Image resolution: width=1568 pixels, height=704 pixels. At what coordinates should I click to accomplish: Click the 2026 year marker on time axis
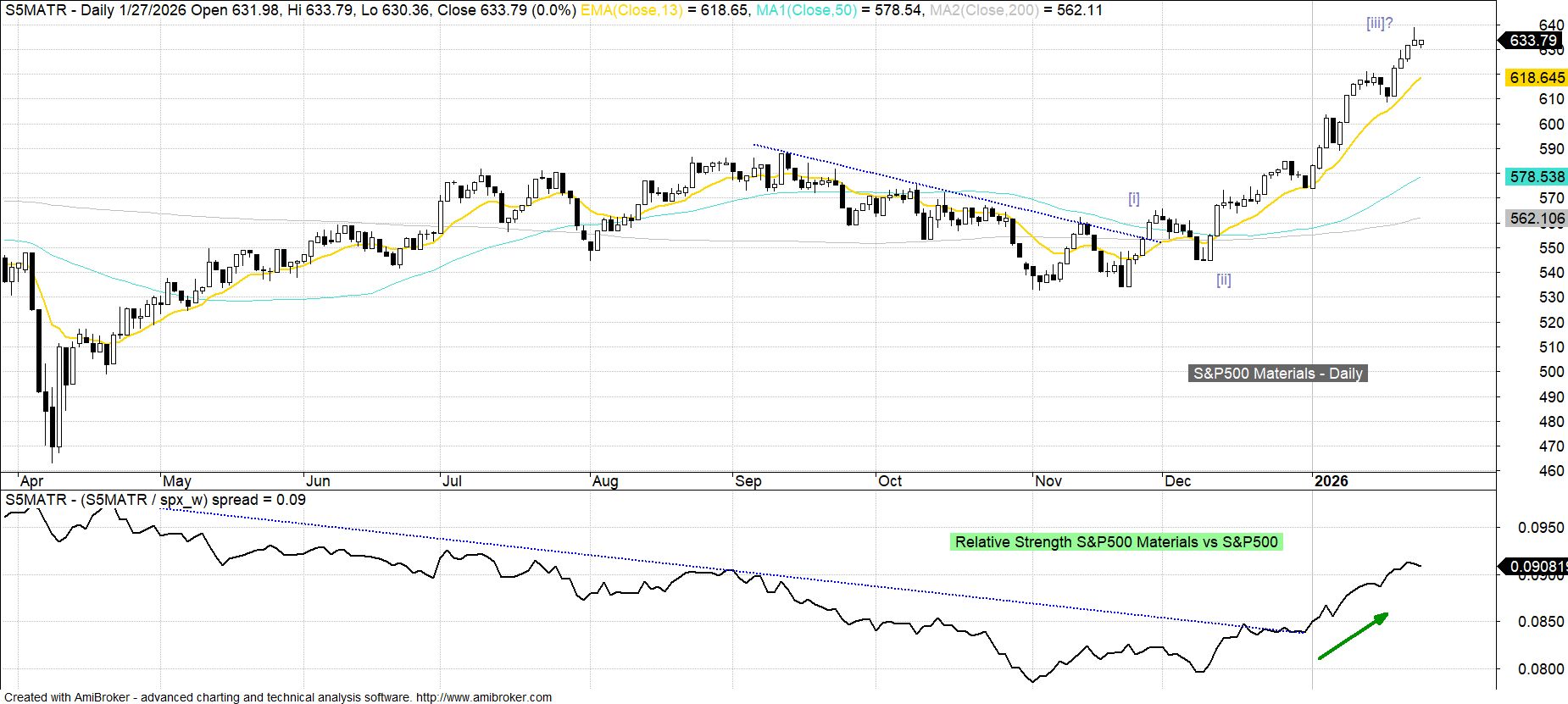pos(1330,481)
